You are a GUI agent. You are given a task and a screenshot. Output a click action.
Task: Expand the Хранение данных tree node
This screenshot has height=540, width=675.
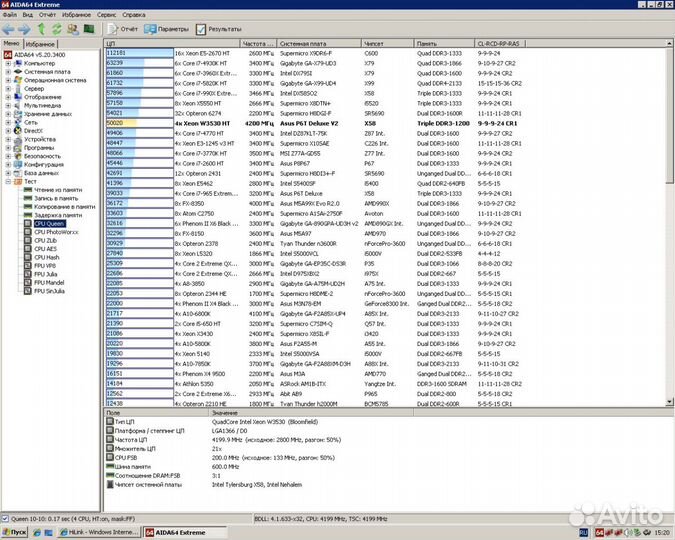[8, 114]
